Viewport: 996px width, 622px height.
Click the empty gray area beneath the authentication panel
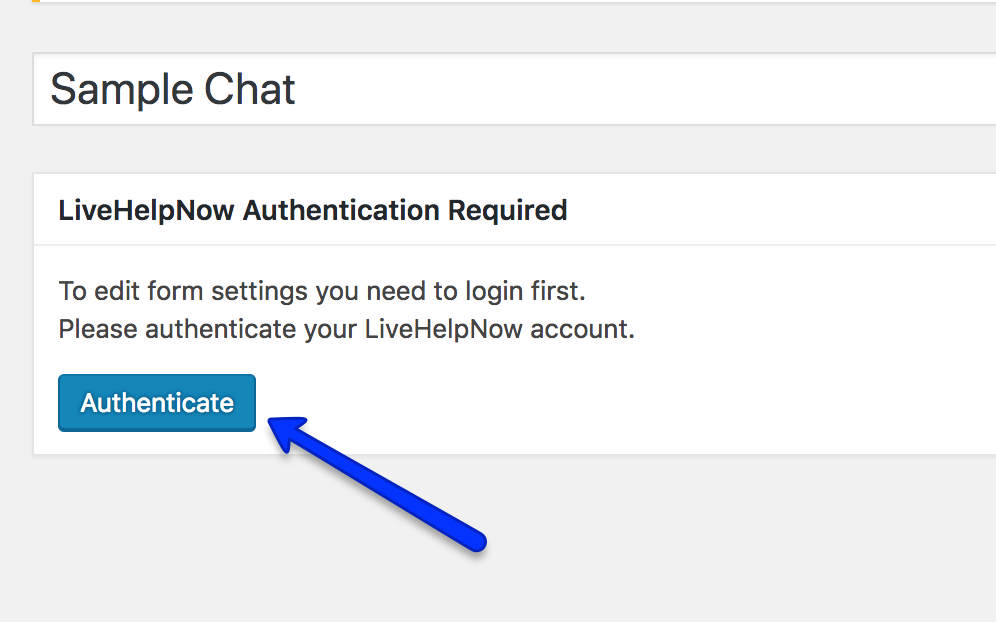699,540
